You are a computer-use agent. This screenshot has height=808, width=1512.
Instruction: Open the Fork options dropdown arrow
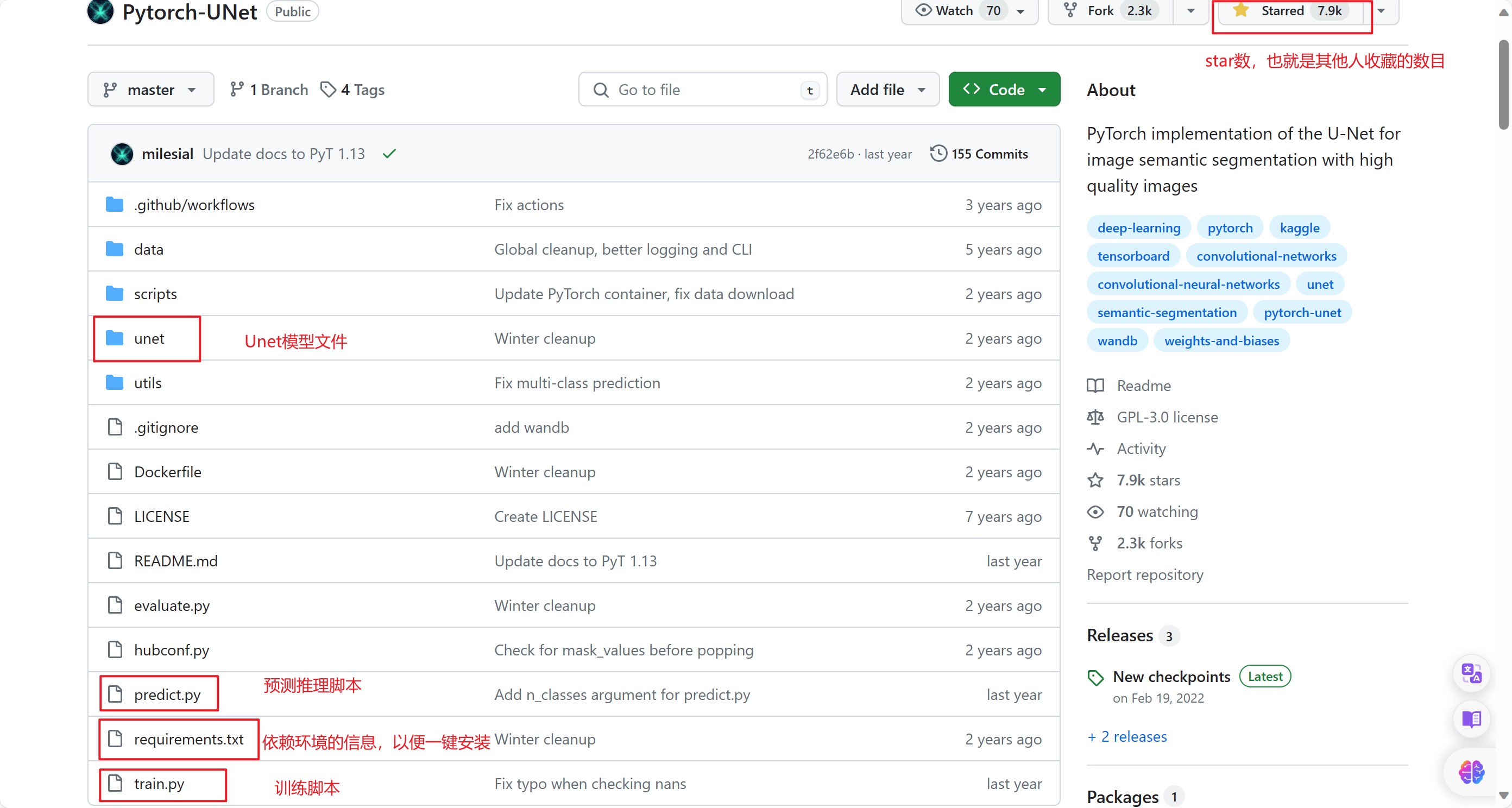[1191, 10]
